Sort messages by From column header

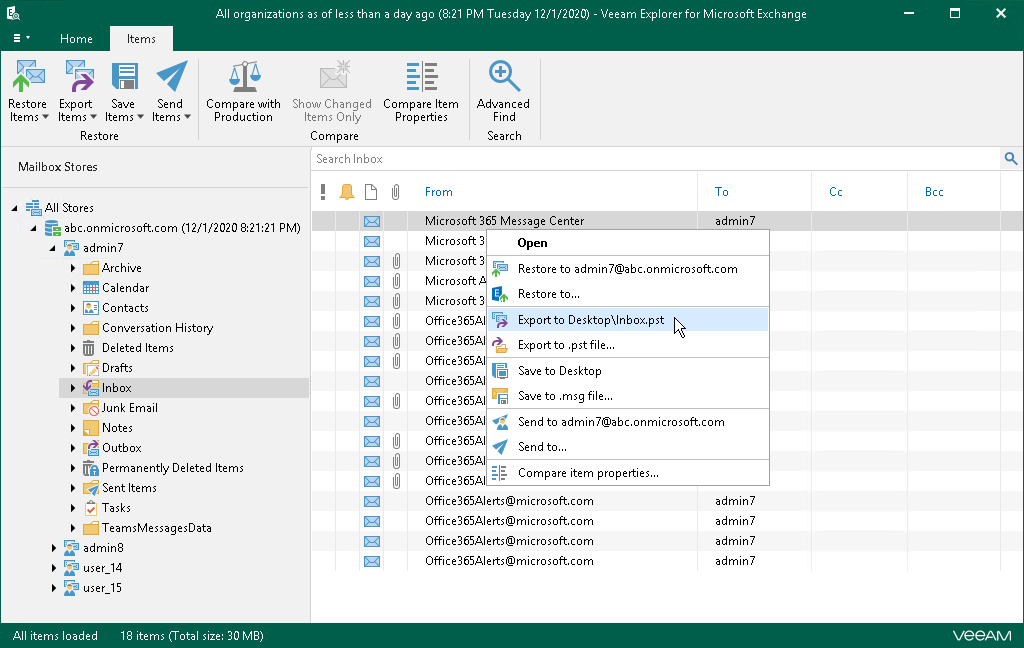[439, 192]
